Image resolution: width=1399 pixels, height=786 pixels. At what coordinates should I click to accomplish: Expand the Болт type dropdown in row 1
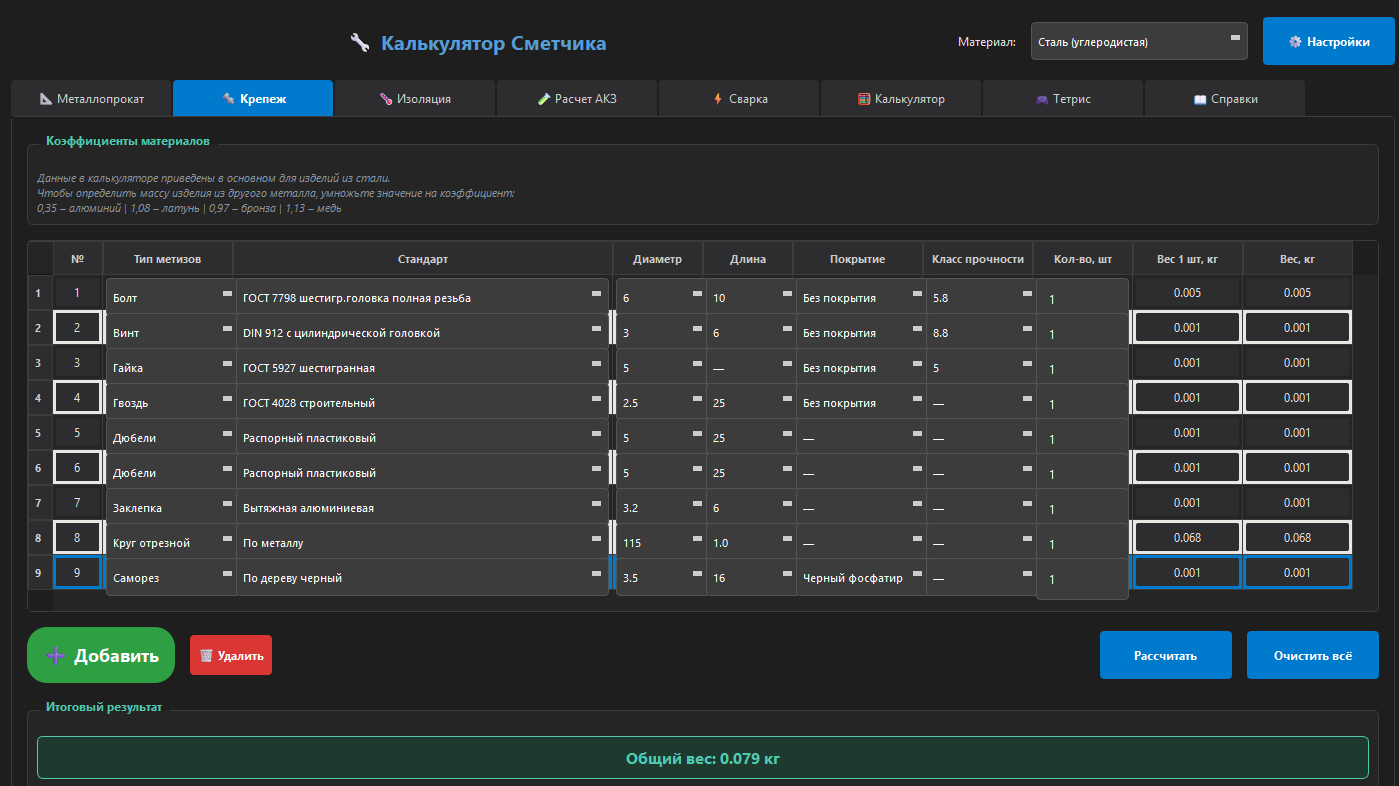point(171,297)
